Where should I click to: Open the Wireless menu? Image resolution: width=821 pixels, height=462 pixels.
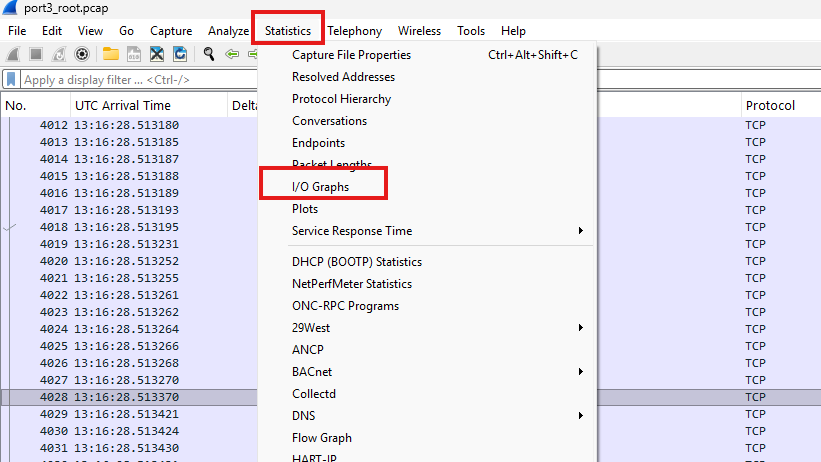point(419,31)
